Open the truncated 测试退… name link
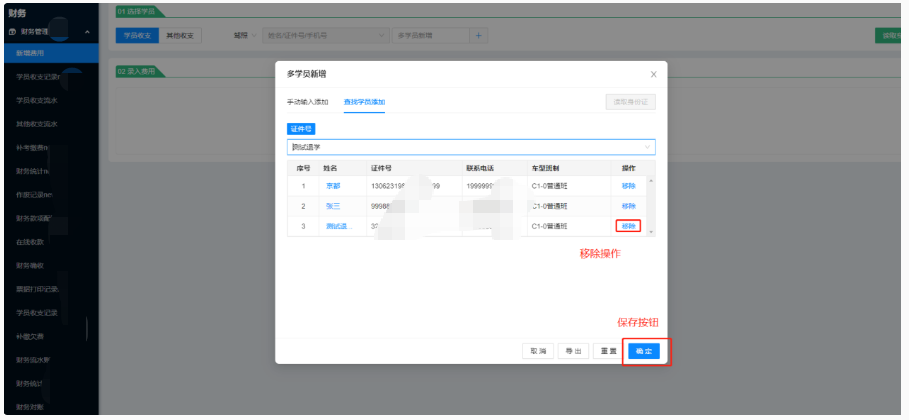Screen dimensions: 909x420 click(x=339, y=226)
